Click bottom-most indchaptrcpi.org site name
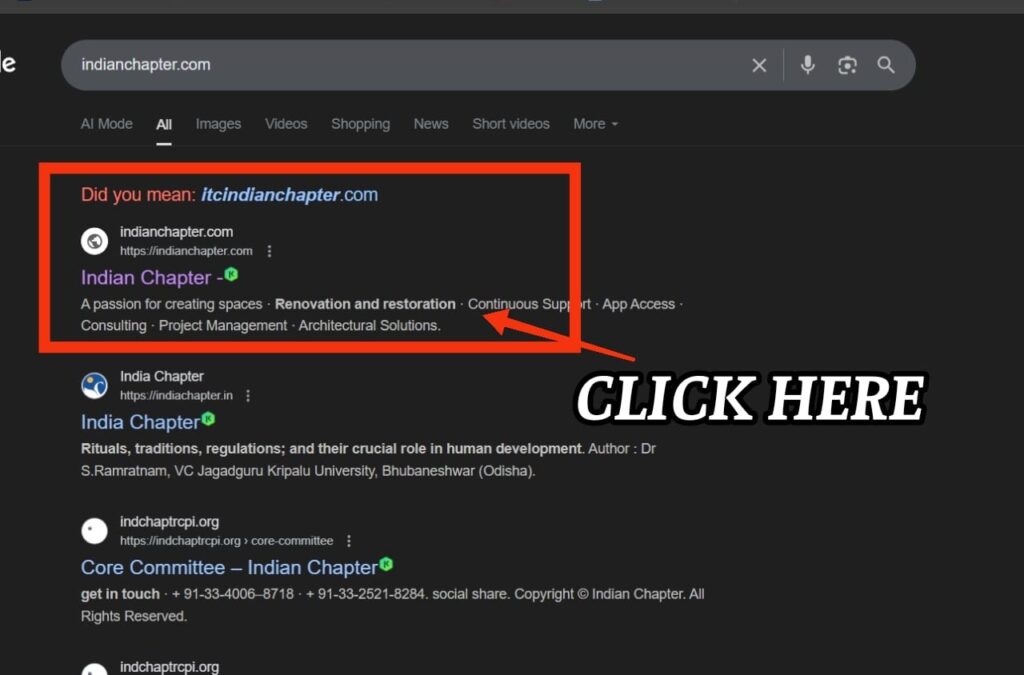This screenshot has height=675, width=1024. click(x=169, y=667)
